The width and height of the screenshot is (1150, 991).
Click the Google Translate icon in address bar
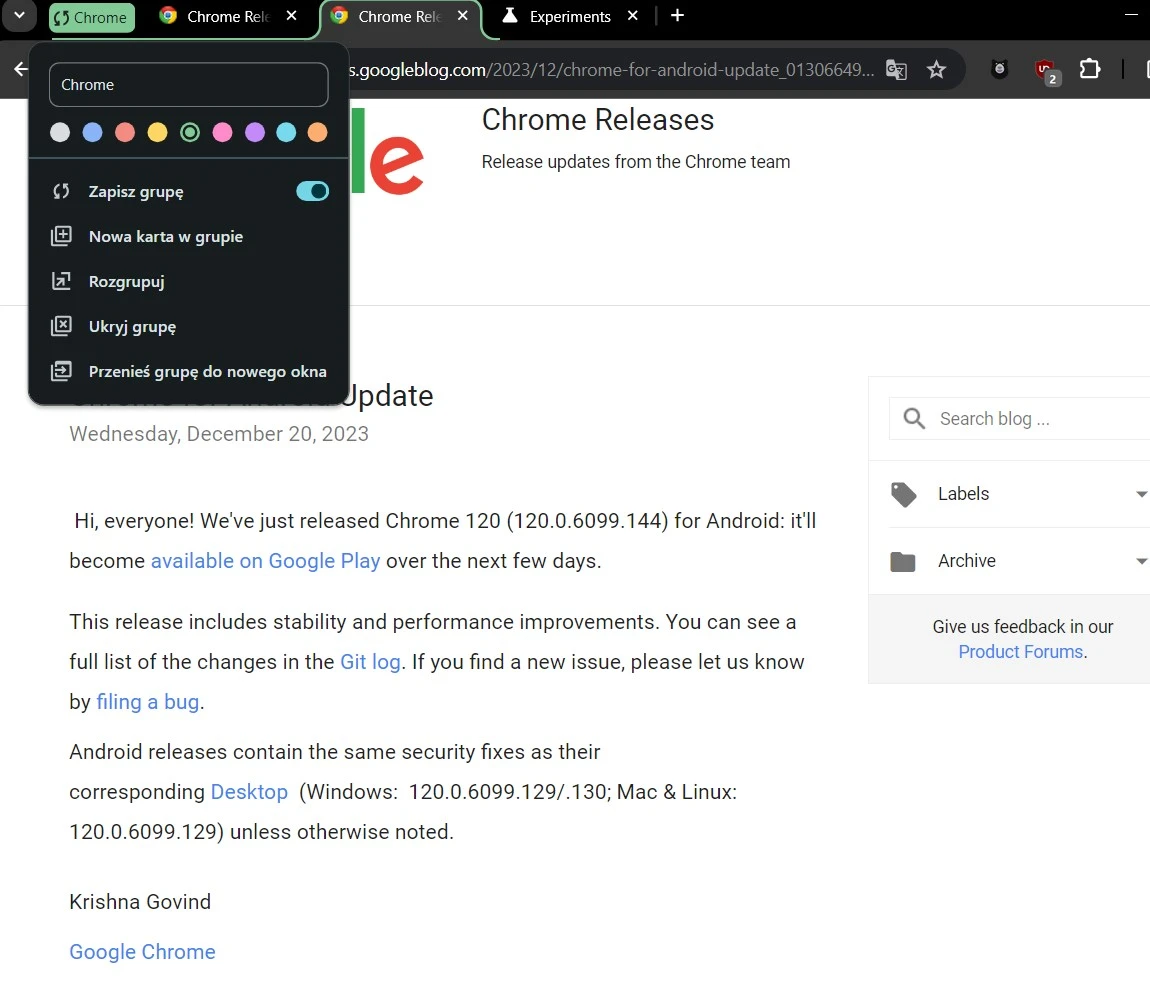click(896, 70)
